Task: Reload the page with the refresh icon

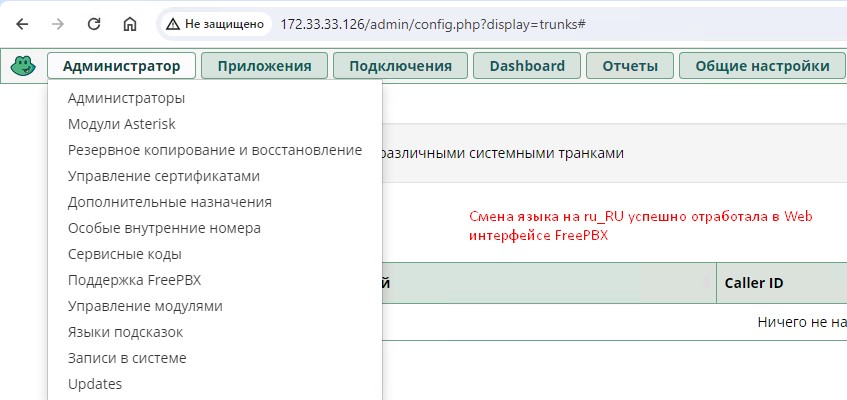Action: pyautogui.click(x=94, y=22)
